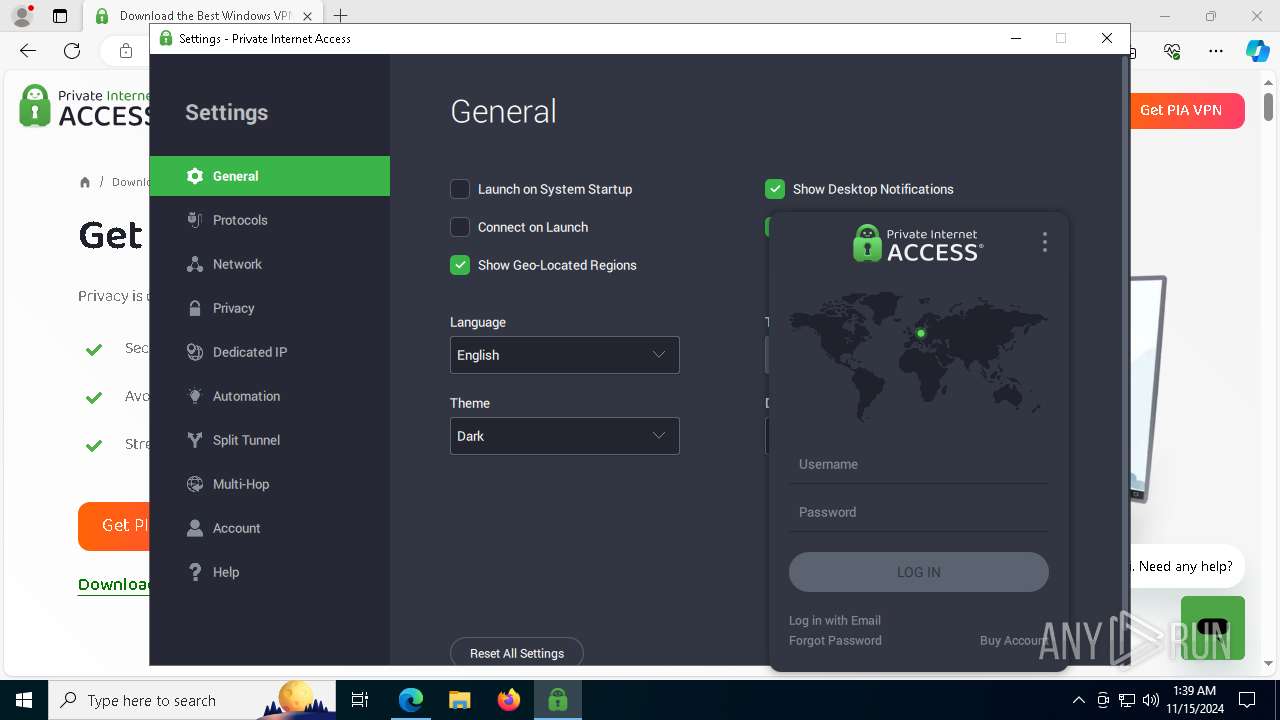Open a new browser tab
1280x720 pixels.
click(x=341, y=16)
